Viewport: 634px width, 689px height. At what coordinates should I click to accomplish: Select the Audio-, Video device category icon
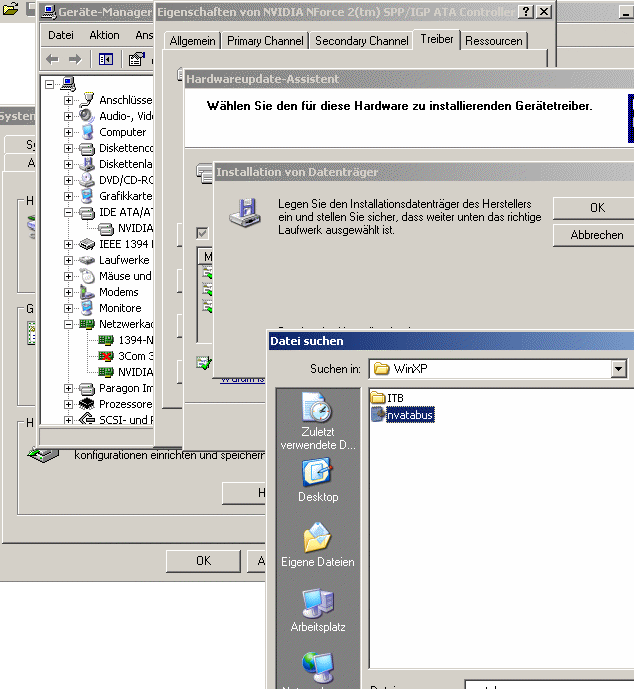(x=87, y=116)
